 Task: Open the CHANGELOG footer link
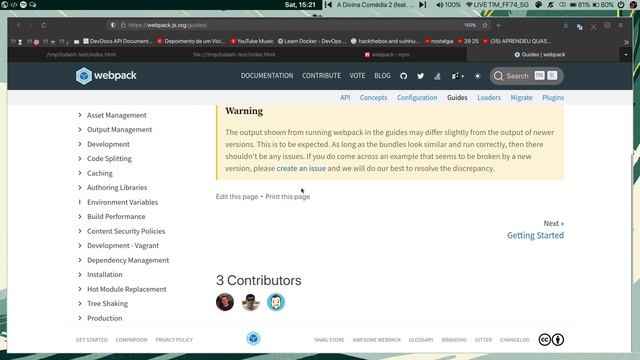(x=515, y=340)
